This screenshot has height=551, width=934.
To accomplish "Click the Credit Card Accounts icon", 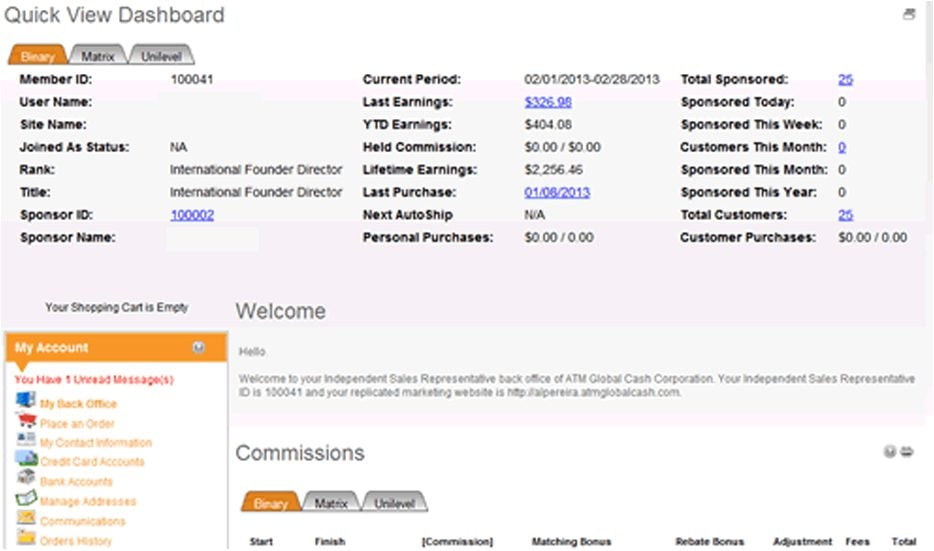I will (26, 459).
